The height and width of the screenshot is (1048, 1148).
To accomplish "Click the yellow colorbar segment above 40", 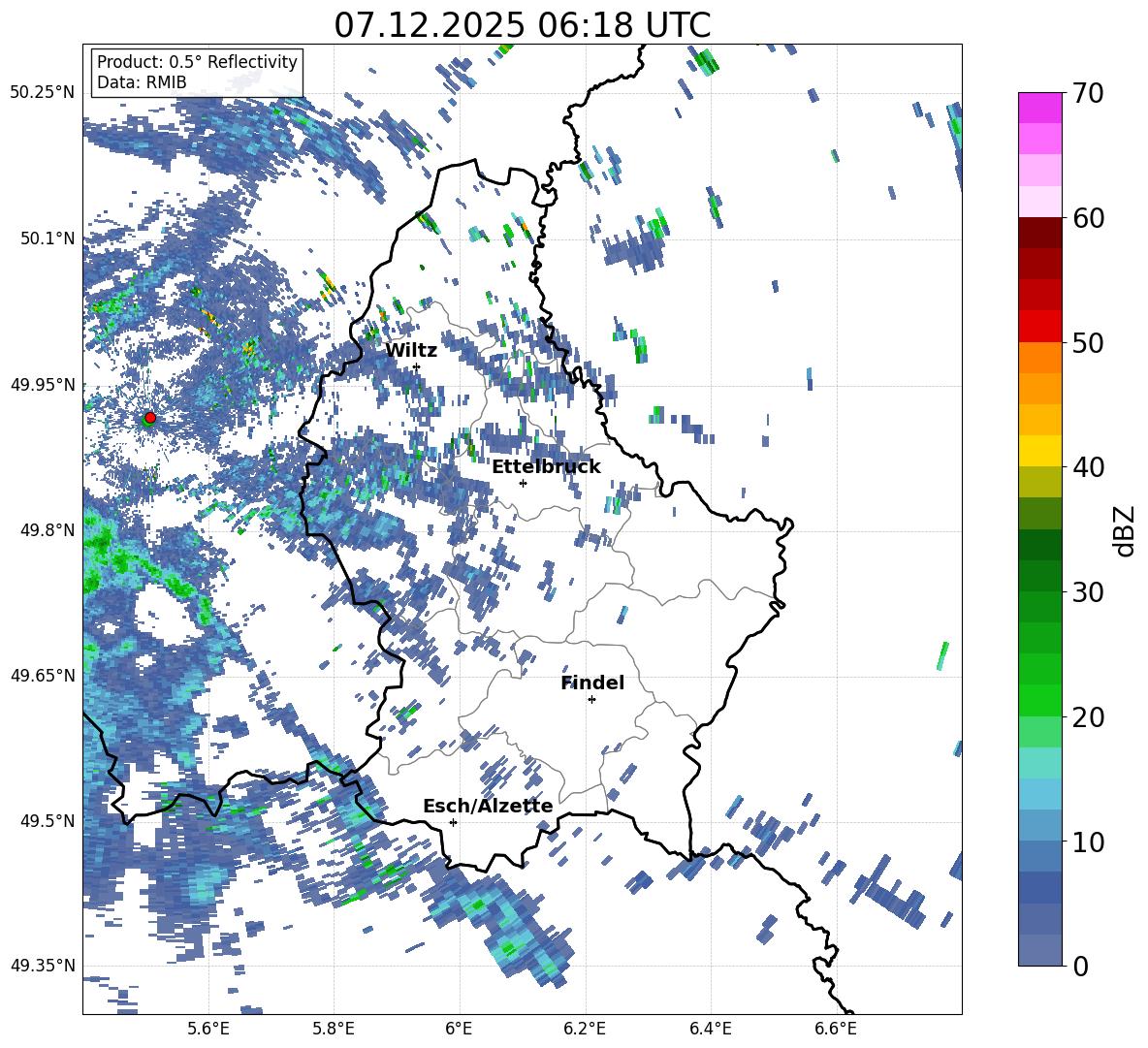I will [x=1039, y=451].
